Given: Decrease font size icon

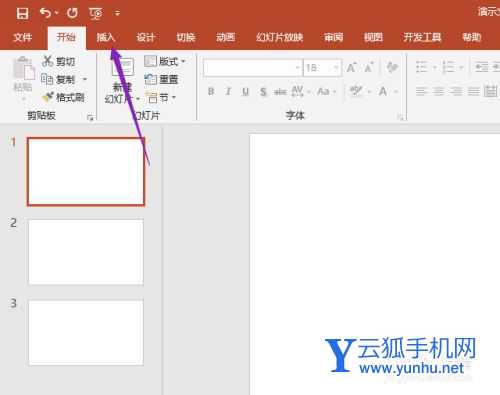Looking at the screenshot, I should tap(369, 68).
